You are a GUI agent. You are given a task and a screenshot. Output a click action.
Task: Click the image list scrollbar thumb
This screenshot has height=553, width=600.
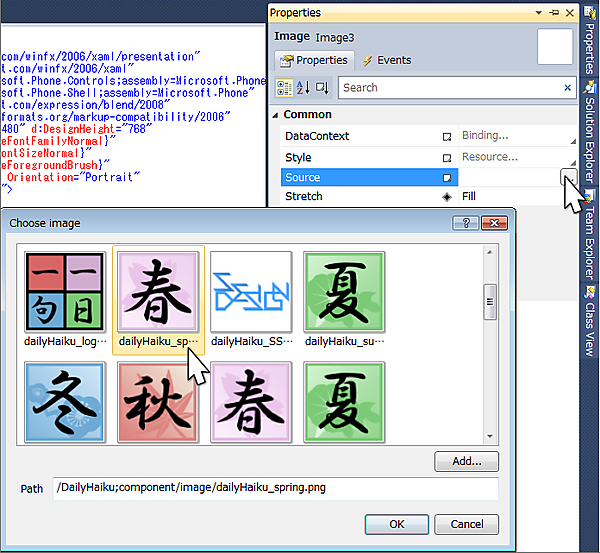tap(490, 302)
